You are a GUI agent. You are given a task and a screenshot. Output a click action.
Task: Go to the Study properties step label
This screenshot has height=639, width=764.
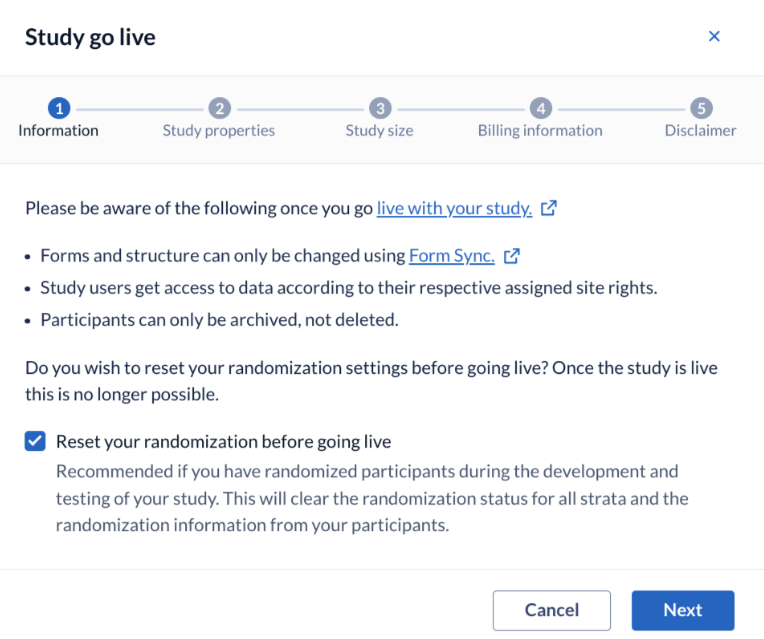click(219, 131)
